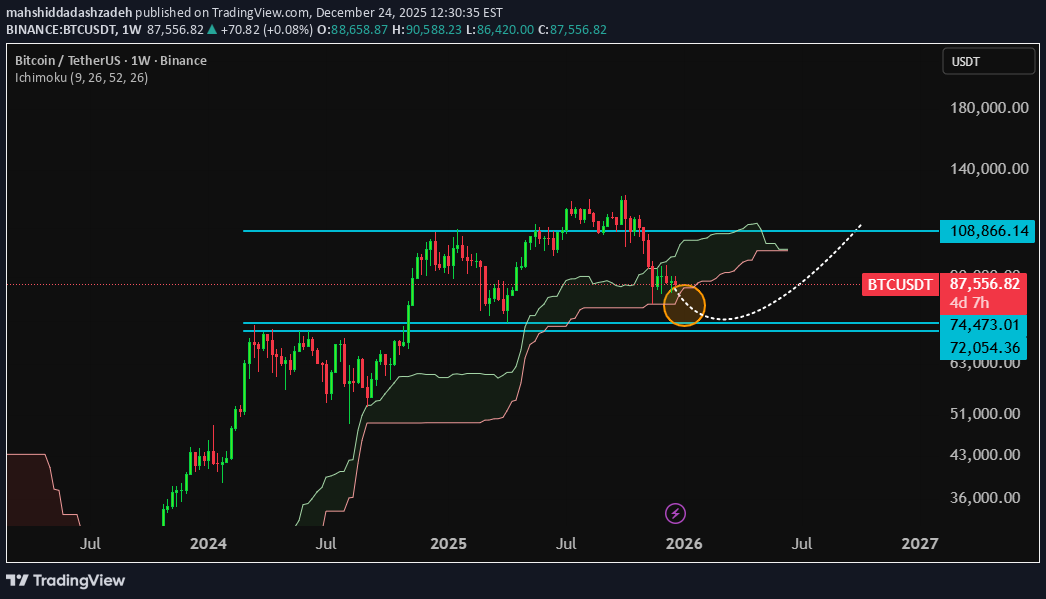This screenshot has width=1046, height=599.
Task: Select the BTCUSDT red price label
Action: [x=899, y=284]
